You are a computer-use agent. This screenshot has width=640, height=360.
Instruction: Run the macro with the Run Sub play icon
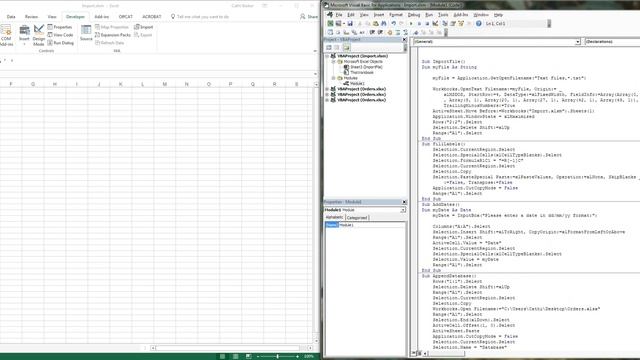(411, 24)
